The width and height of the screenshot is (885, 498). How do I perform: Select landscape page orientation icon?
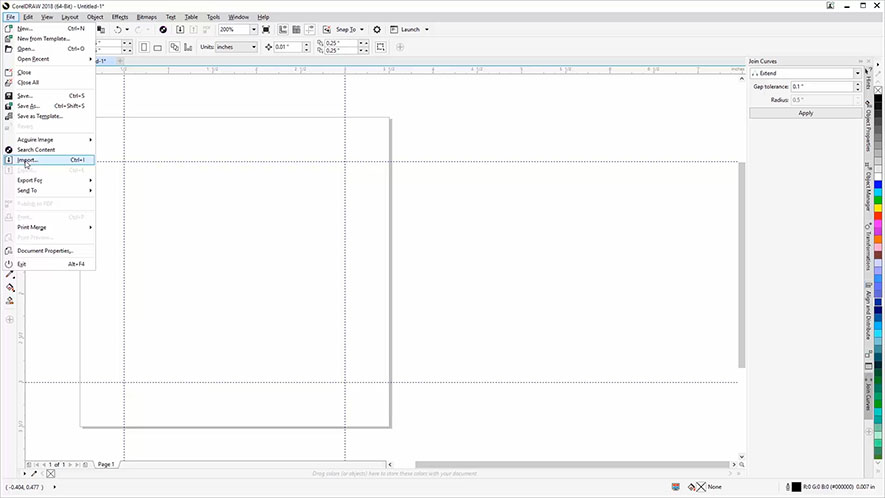pos(158,47)
